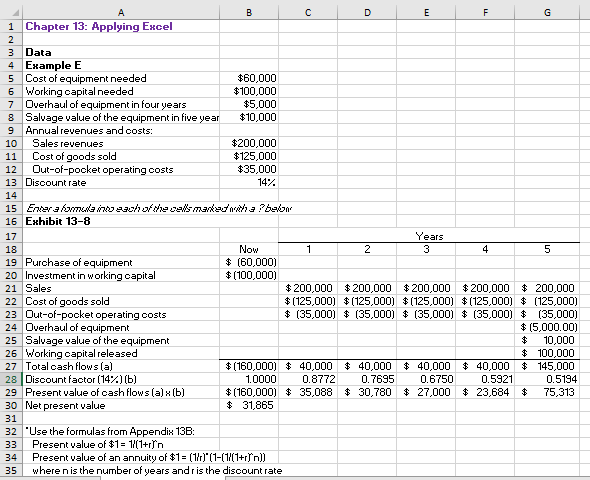Click Year 4 out-of-pocket operating costs cell
The width and height of the screenshot is (590, 480).
point(485,314)
